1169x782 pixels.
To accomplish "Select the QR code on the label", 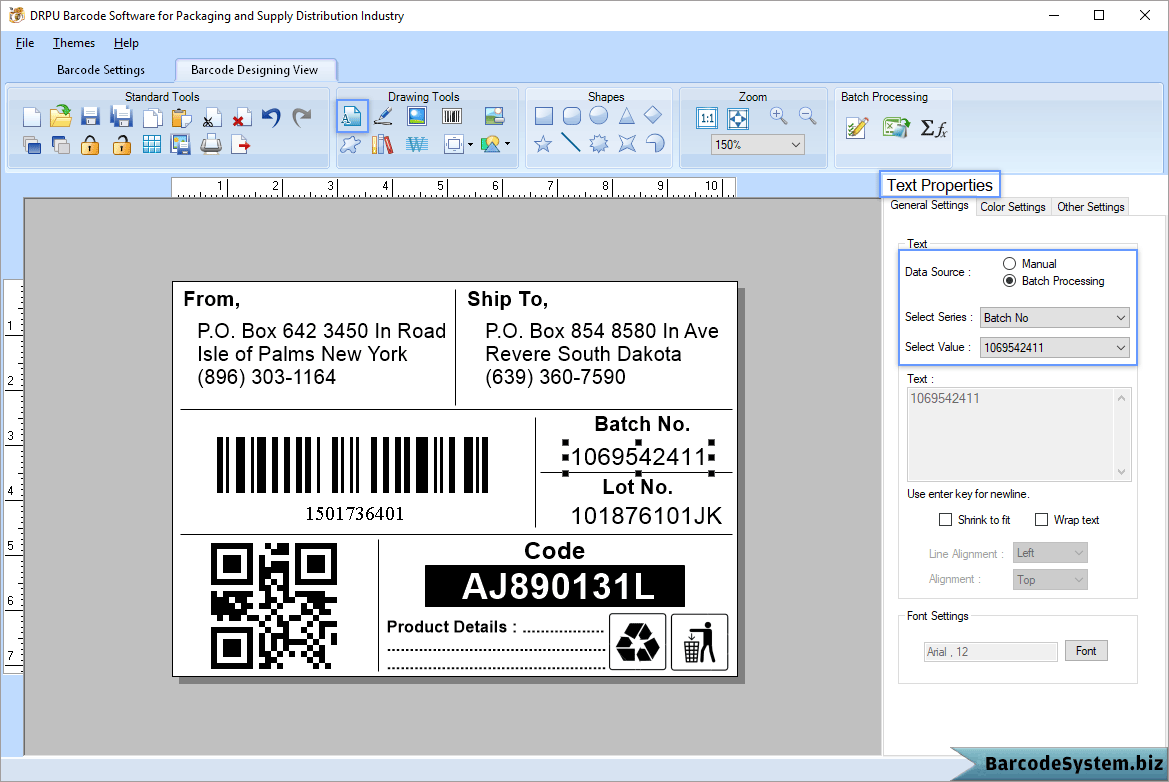I will coord(274,605).
